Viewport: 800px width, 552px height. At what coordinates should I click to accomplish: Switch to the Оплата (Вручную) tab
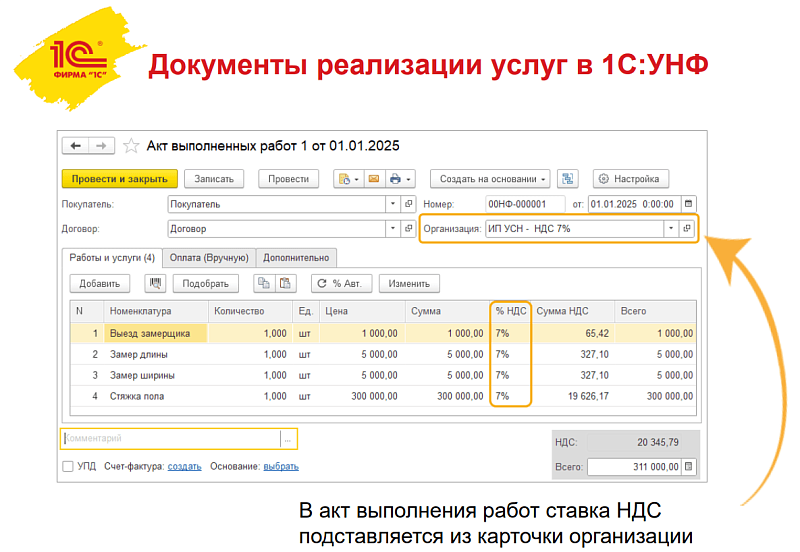click(209, 258)
